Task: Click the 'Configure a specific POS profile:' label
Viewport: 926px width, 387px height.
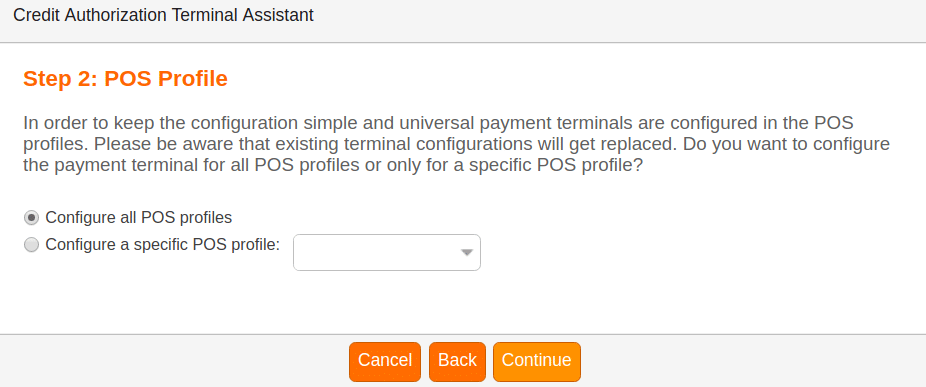Action: point(162,245)
